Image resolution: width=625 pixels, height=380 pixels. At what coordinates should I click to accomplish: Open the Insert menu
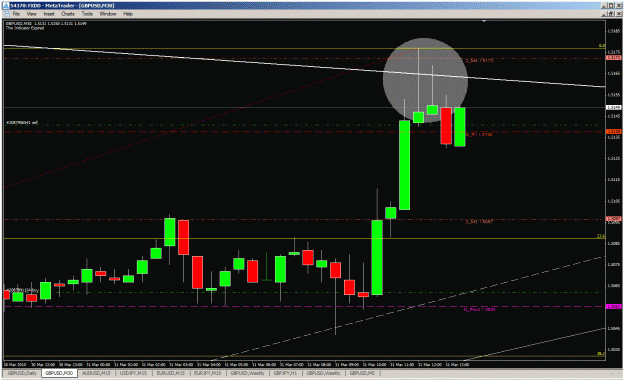tap(49, 14)
